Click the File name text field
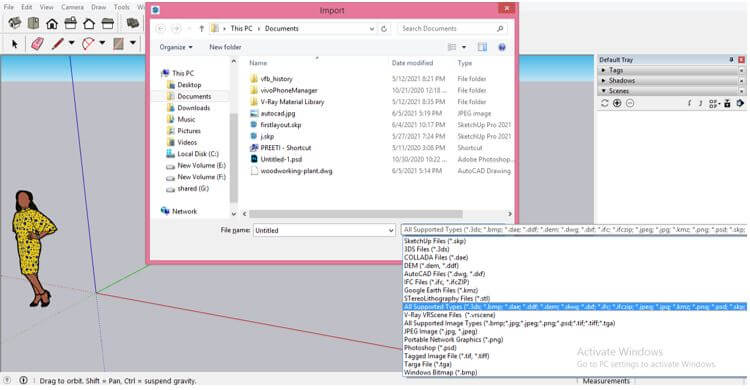The image size is (750, 390). pos(320,231)
